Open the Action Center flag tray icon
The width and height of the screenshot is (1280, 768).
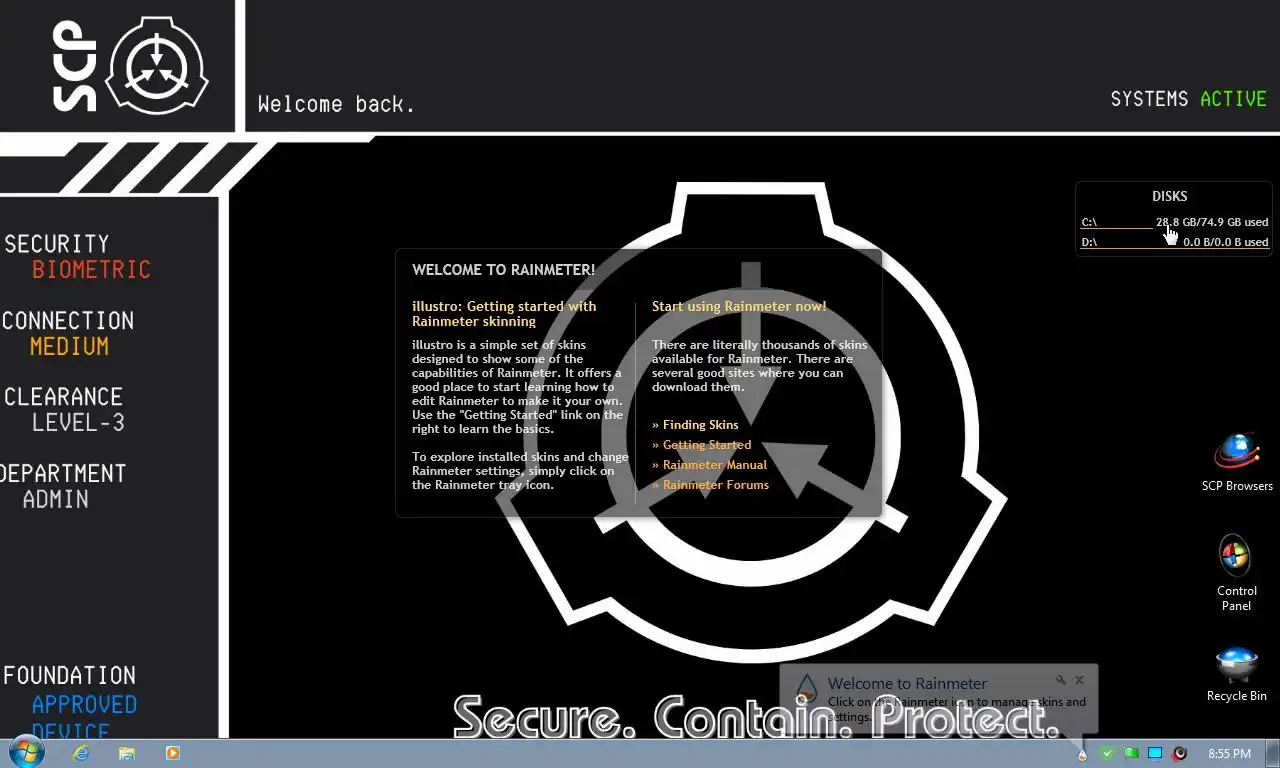[x=1131, y=754]
